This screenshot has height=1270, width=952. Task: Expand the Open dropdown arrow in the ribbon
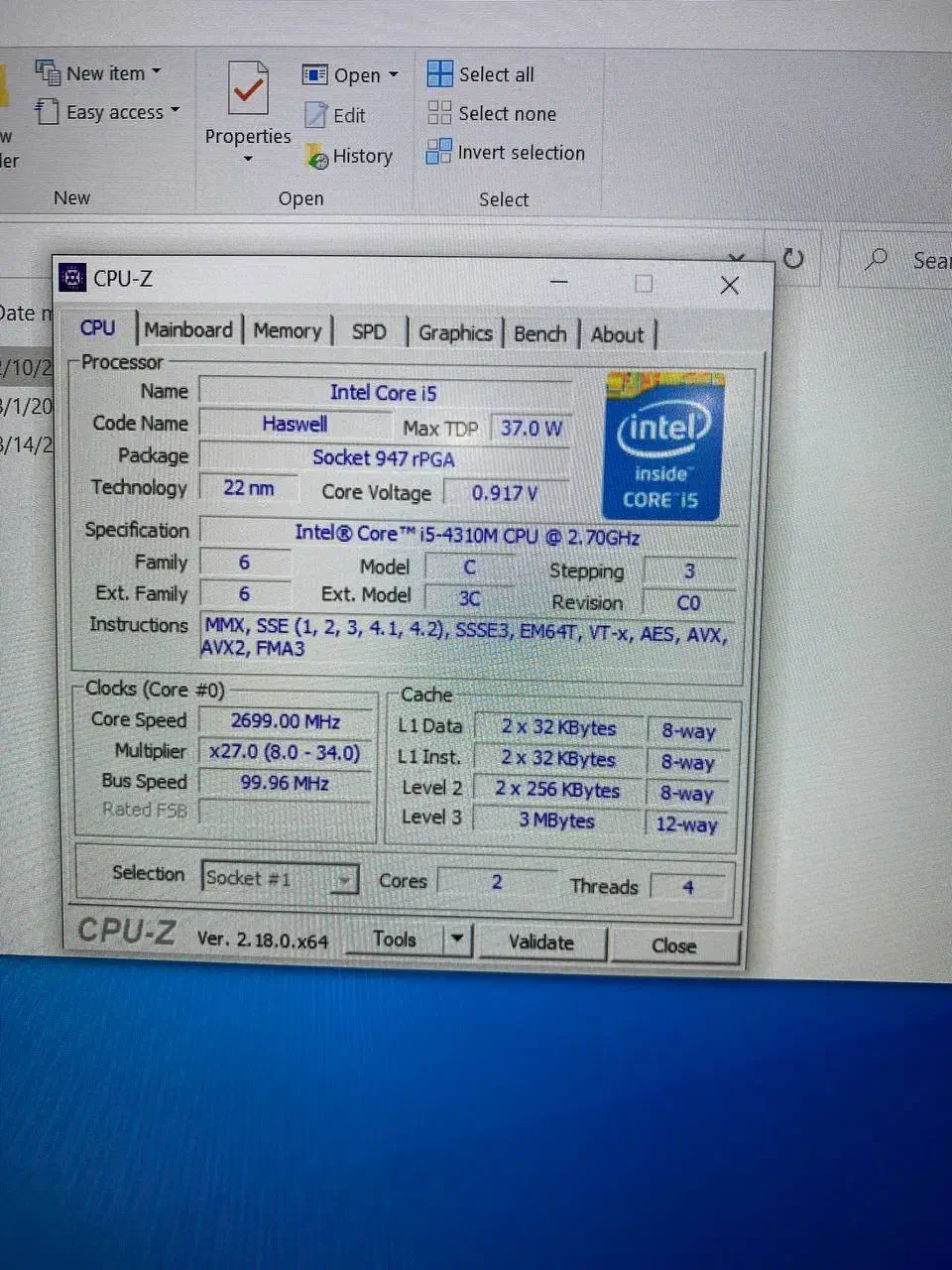pos(393,74)
